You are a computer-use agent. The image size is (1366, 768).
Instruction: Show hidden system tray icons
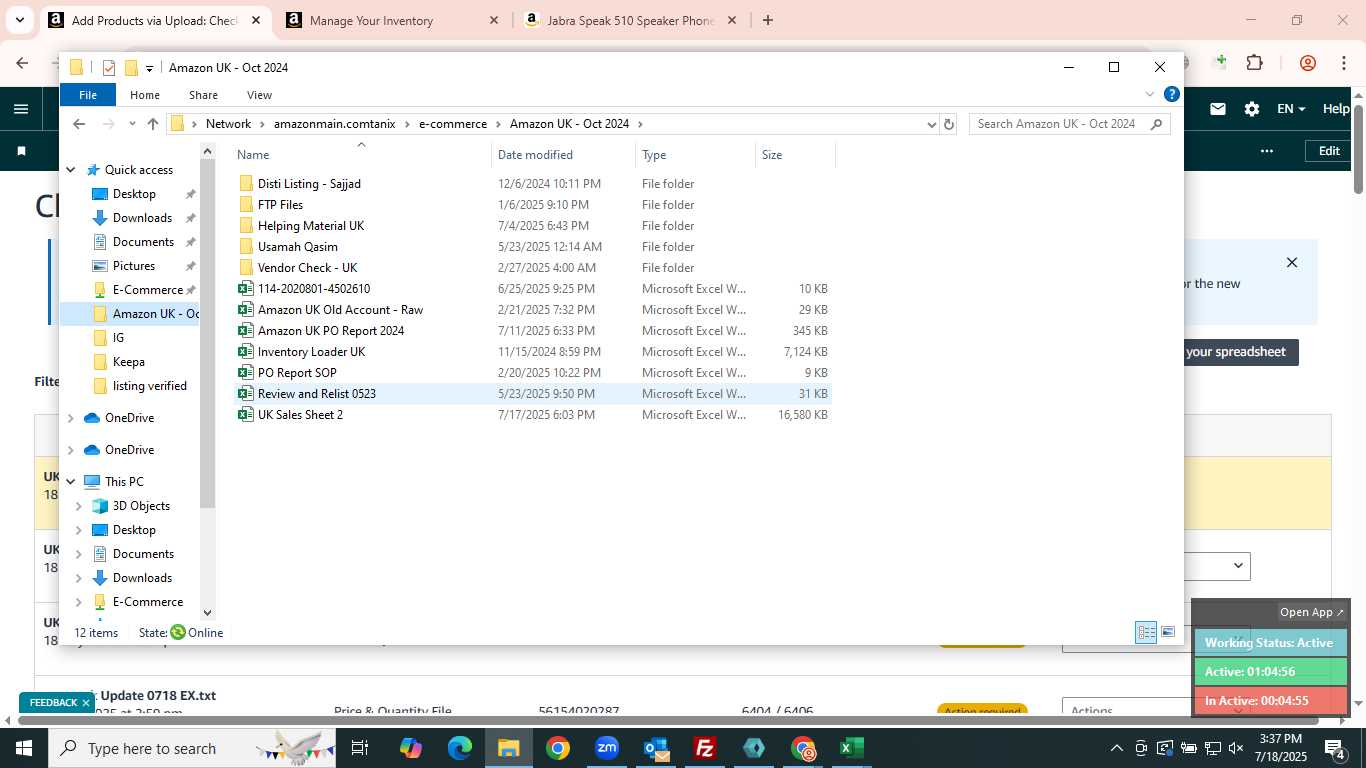1117,748
